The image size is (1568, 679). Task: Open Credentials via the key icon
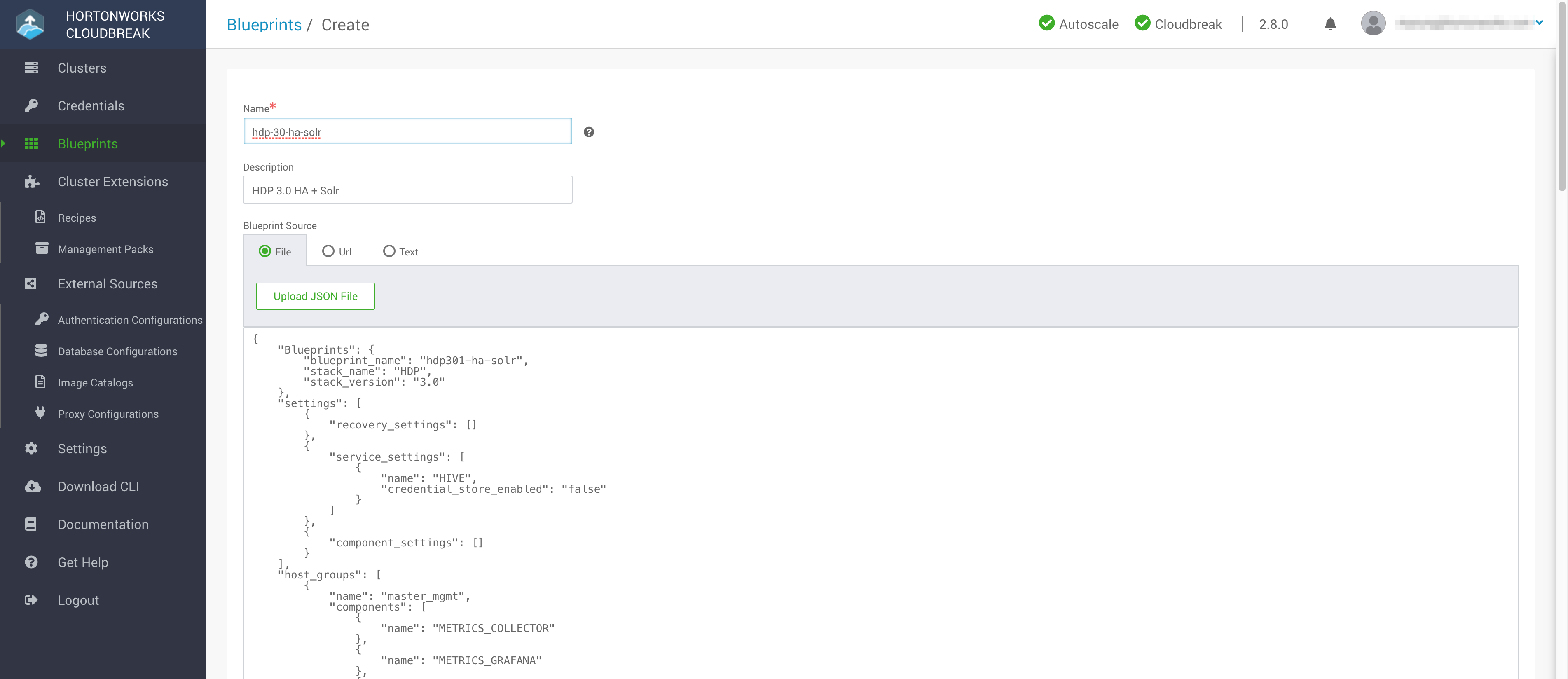click(32, 105)
